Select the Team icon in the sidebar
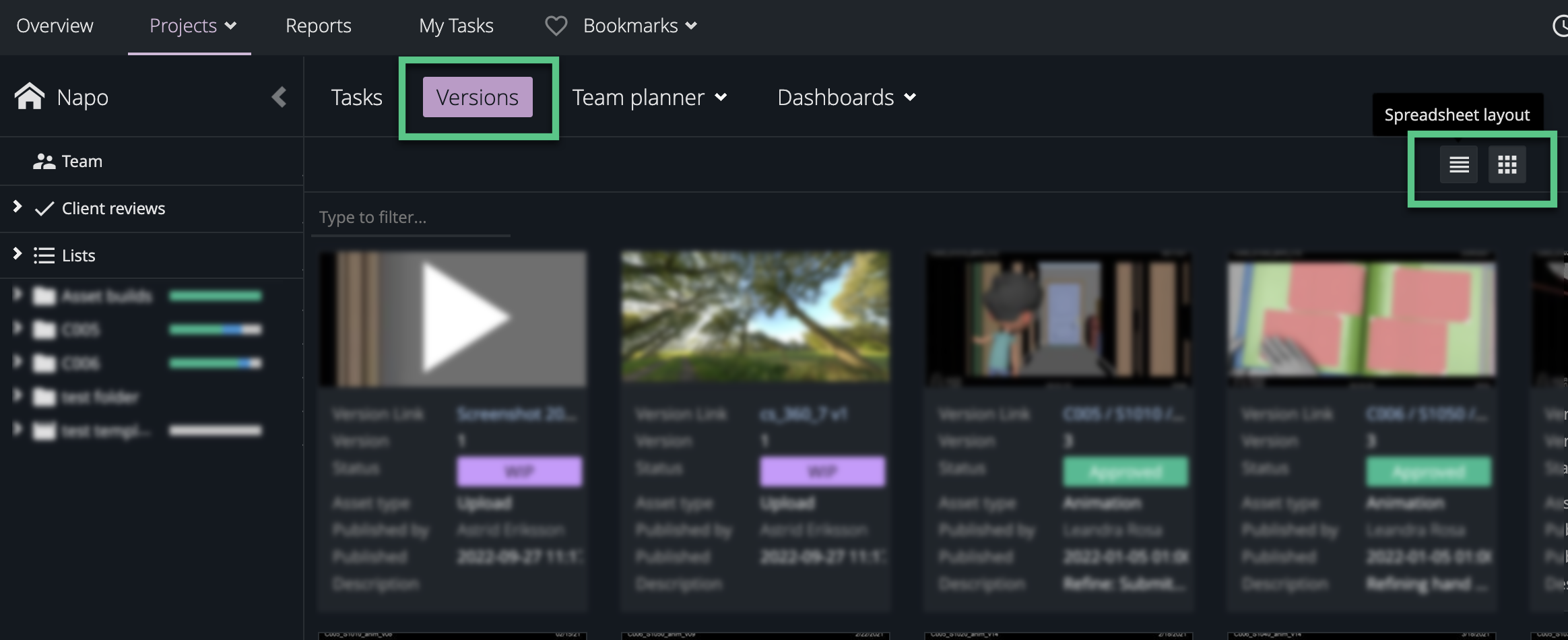Image resolution: width=1568 pixels, height=640 pixels. [44, 161]
